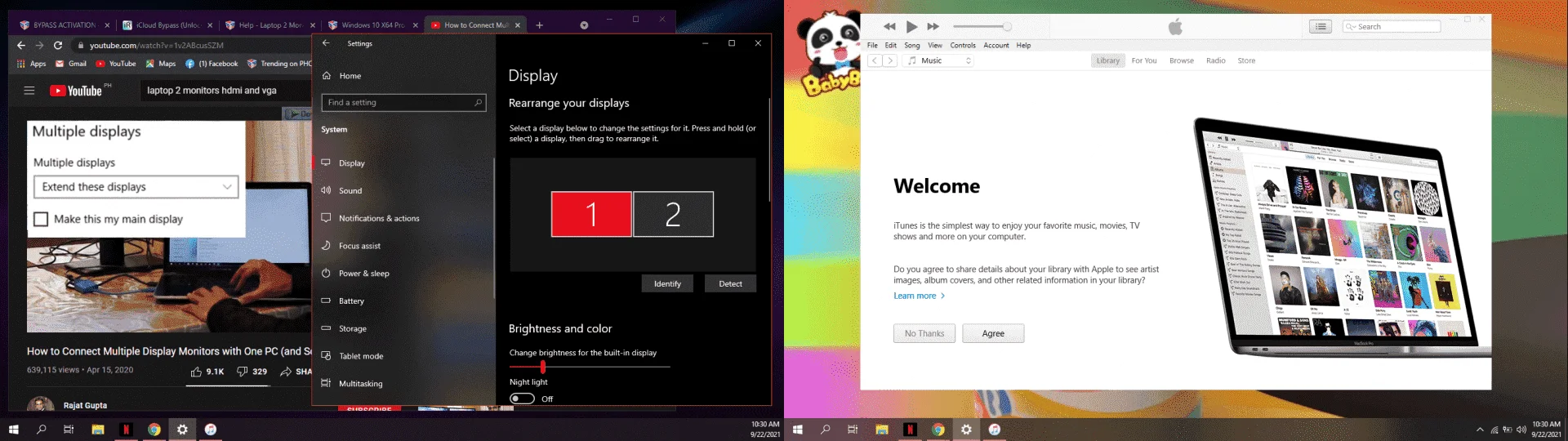
Task: Click the Find a setting search box
Action: (x=404, y=102)
